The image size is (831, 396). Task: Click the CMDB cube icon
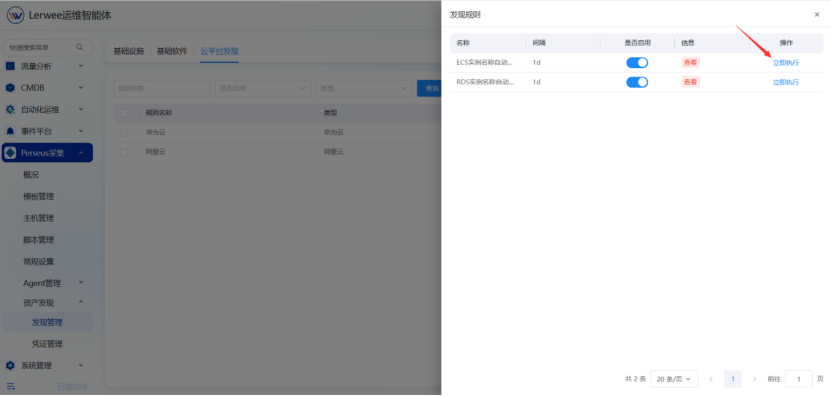pos(10,88)
